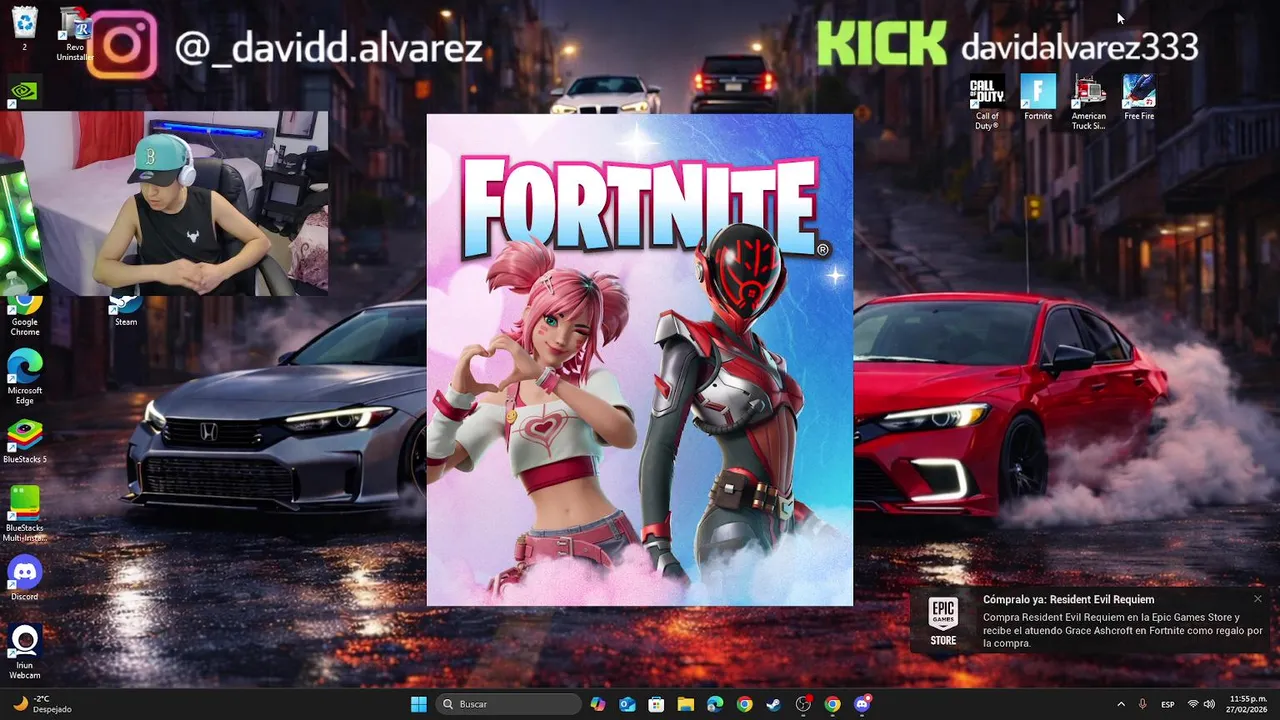
Task: Select the Fortnite desktop shortcut
Action: pyautogui.click(x=1038, y=98)
